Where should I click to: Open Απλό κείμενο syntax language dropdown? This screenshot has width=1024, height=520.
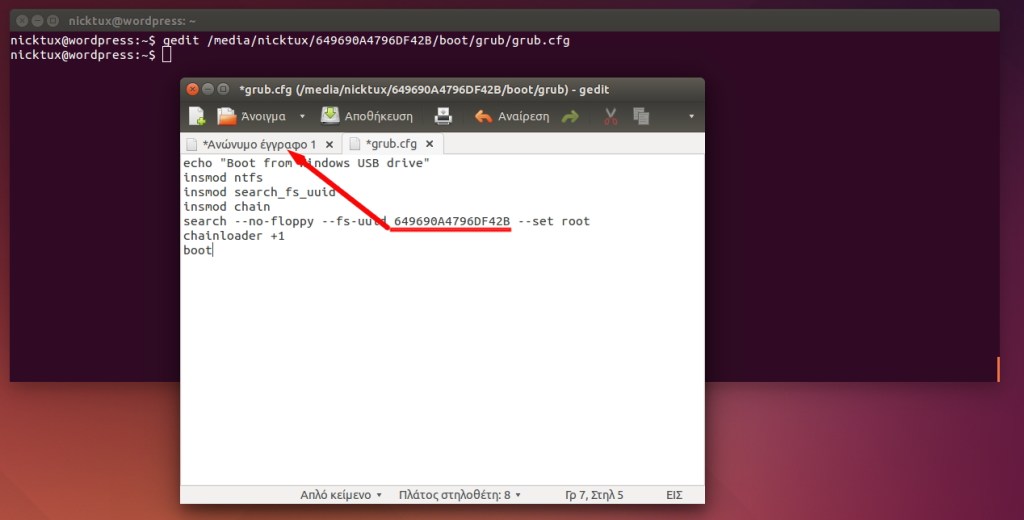[341, 494]
